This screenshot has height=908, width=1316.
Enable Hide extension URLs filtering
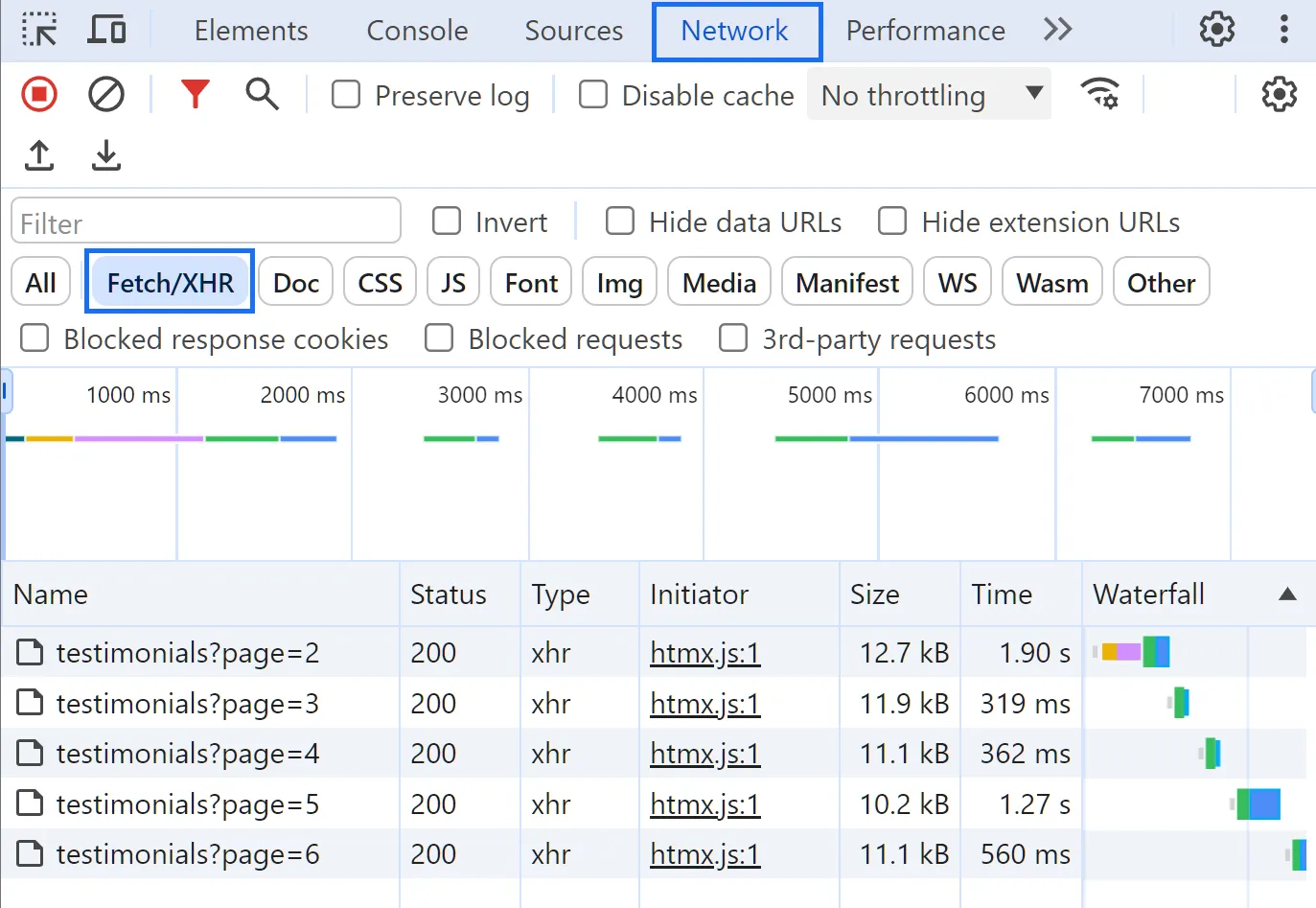[x=891, y=221]
